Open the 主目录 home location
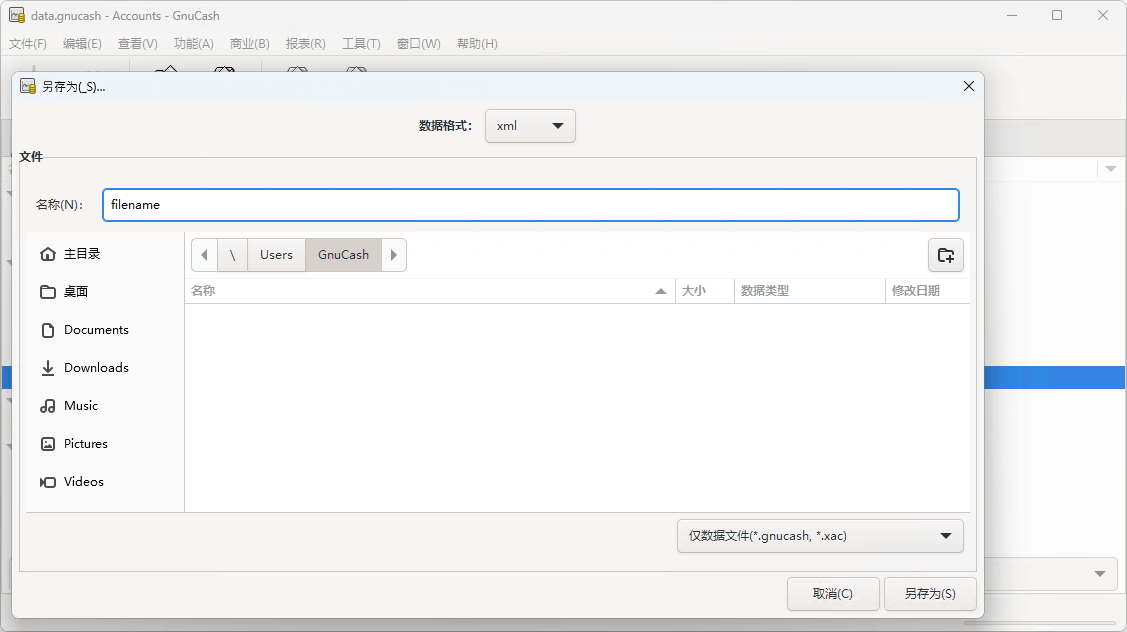The width and height of the screenshot is (1127, 632). (82, 254)
